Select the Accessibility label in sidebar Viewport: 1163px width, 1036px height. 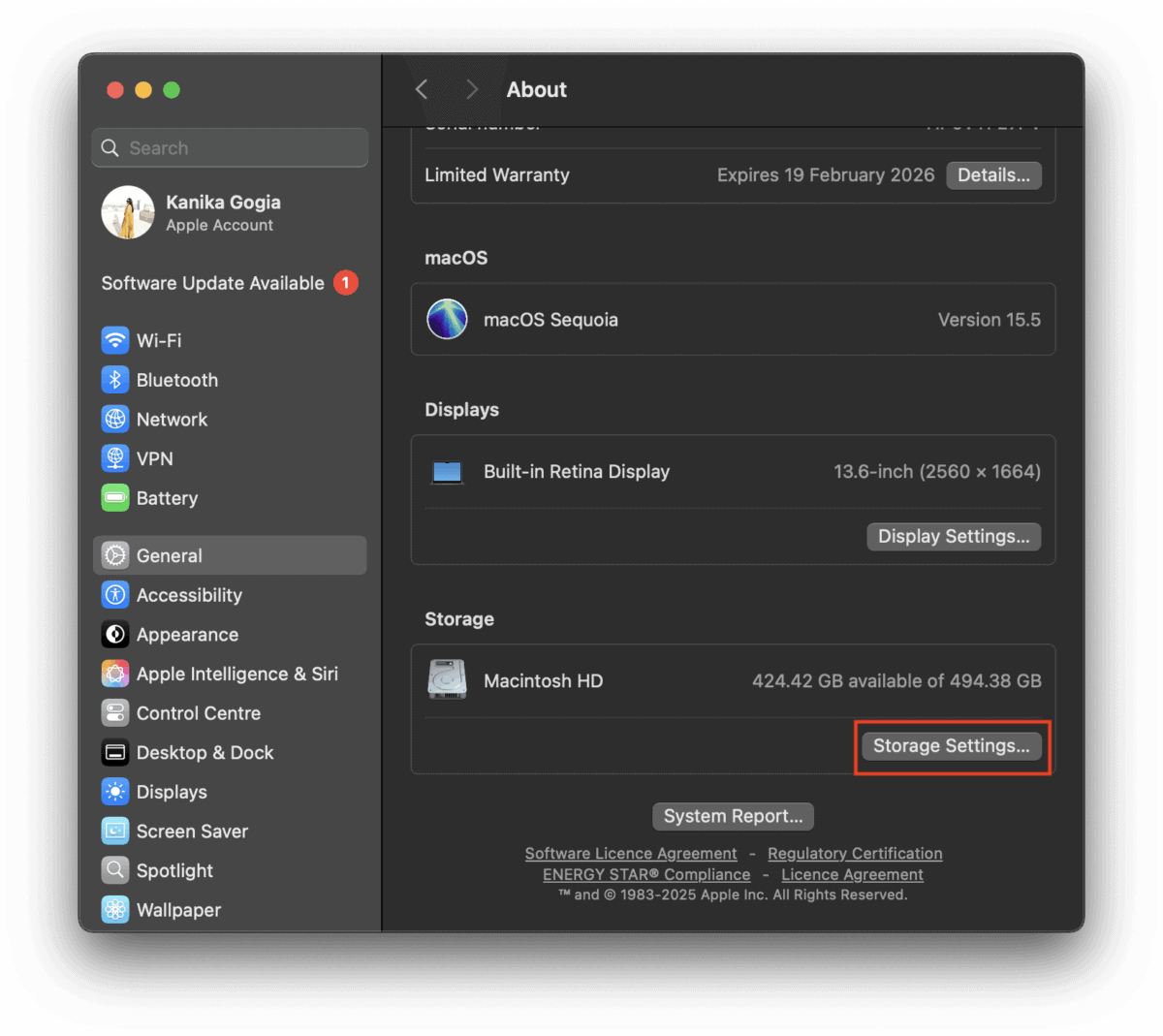[190, 595]
